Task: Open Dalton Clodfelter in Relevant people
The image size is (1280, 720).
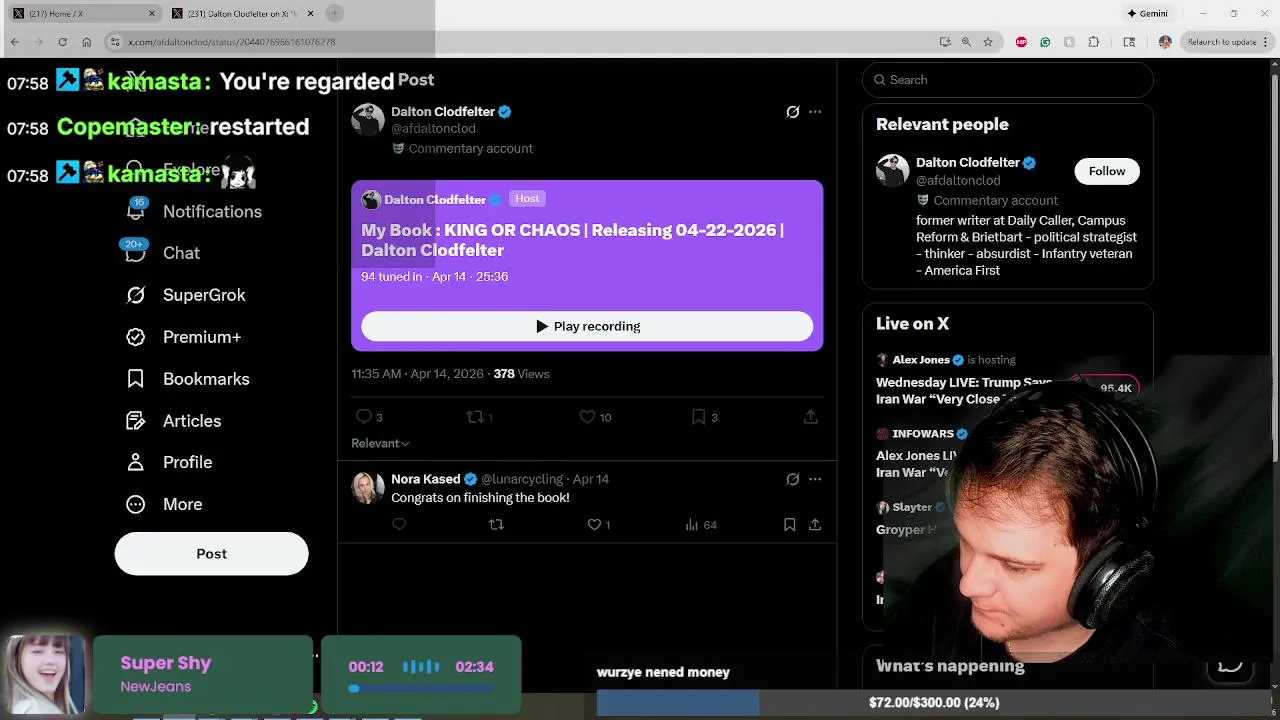Action: click(967, 162)
